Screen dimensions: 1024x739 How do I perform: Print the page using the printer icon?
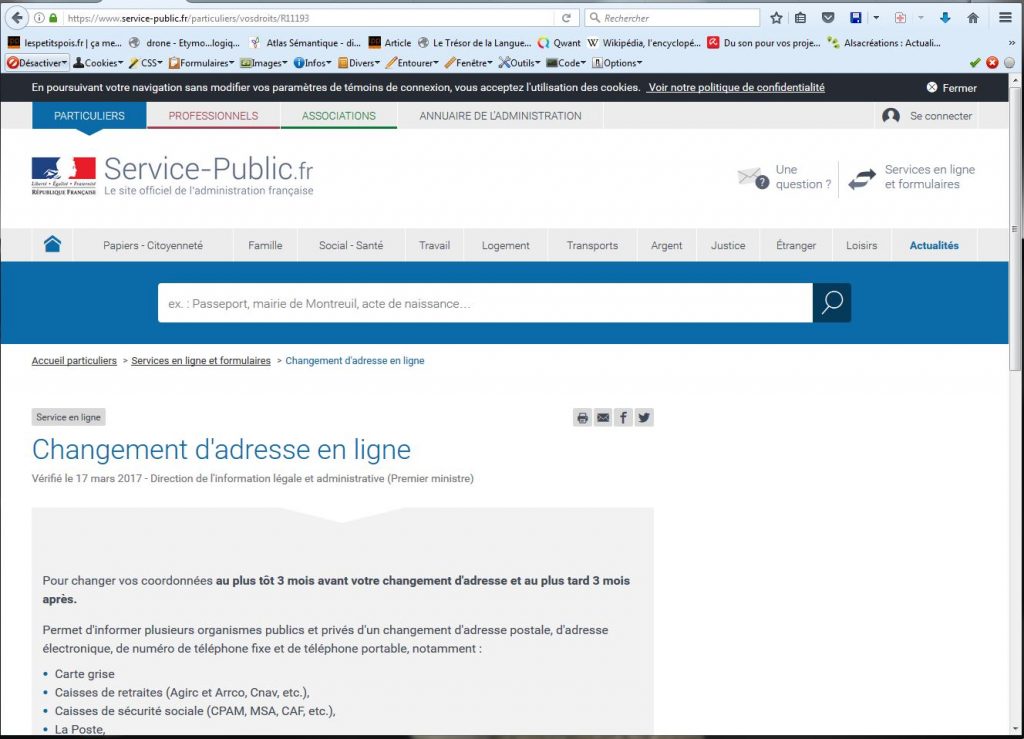click(x=582, y=418)
